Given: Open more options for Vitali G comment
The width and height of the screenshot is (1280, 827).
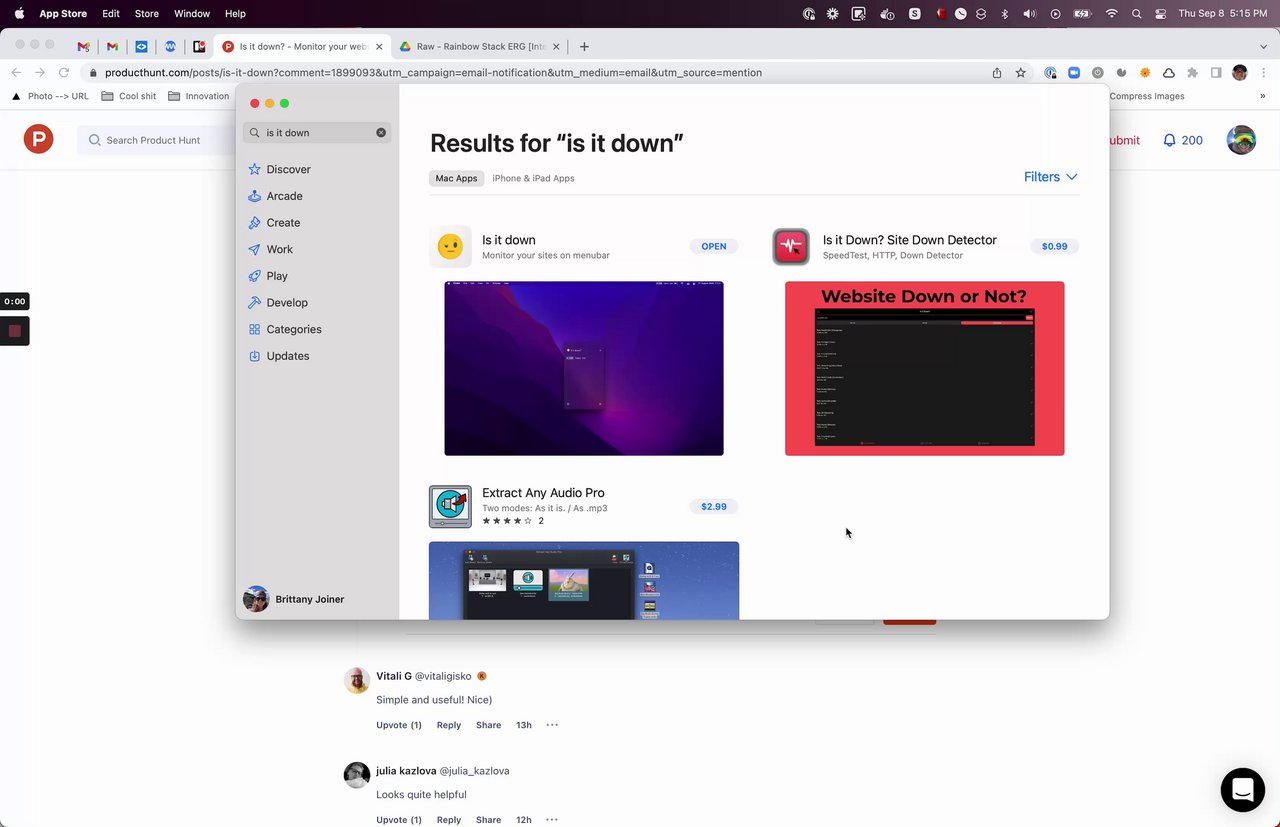Looking at the screenshot, I should pyautogui.click(x=552, y=725).
